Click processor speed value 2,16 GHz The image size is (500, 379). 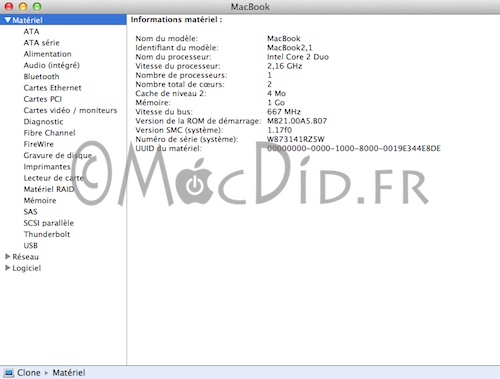pyautogui.click(x=284, y=66)
